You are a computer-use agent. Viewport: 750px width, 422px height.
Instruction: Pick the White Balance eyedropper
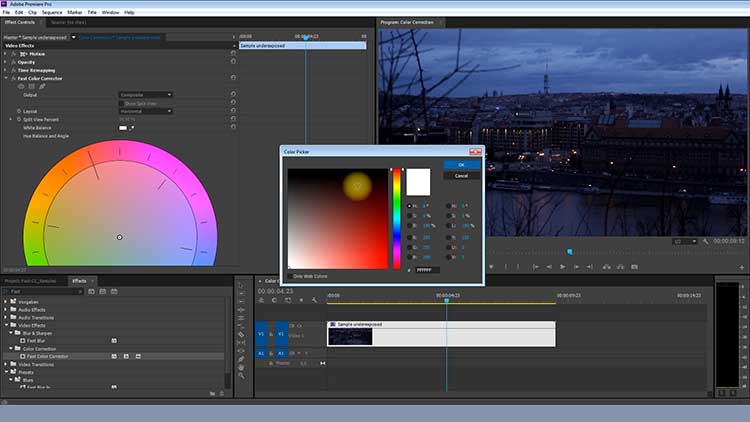pyautogui.click(x=132, y=128)
